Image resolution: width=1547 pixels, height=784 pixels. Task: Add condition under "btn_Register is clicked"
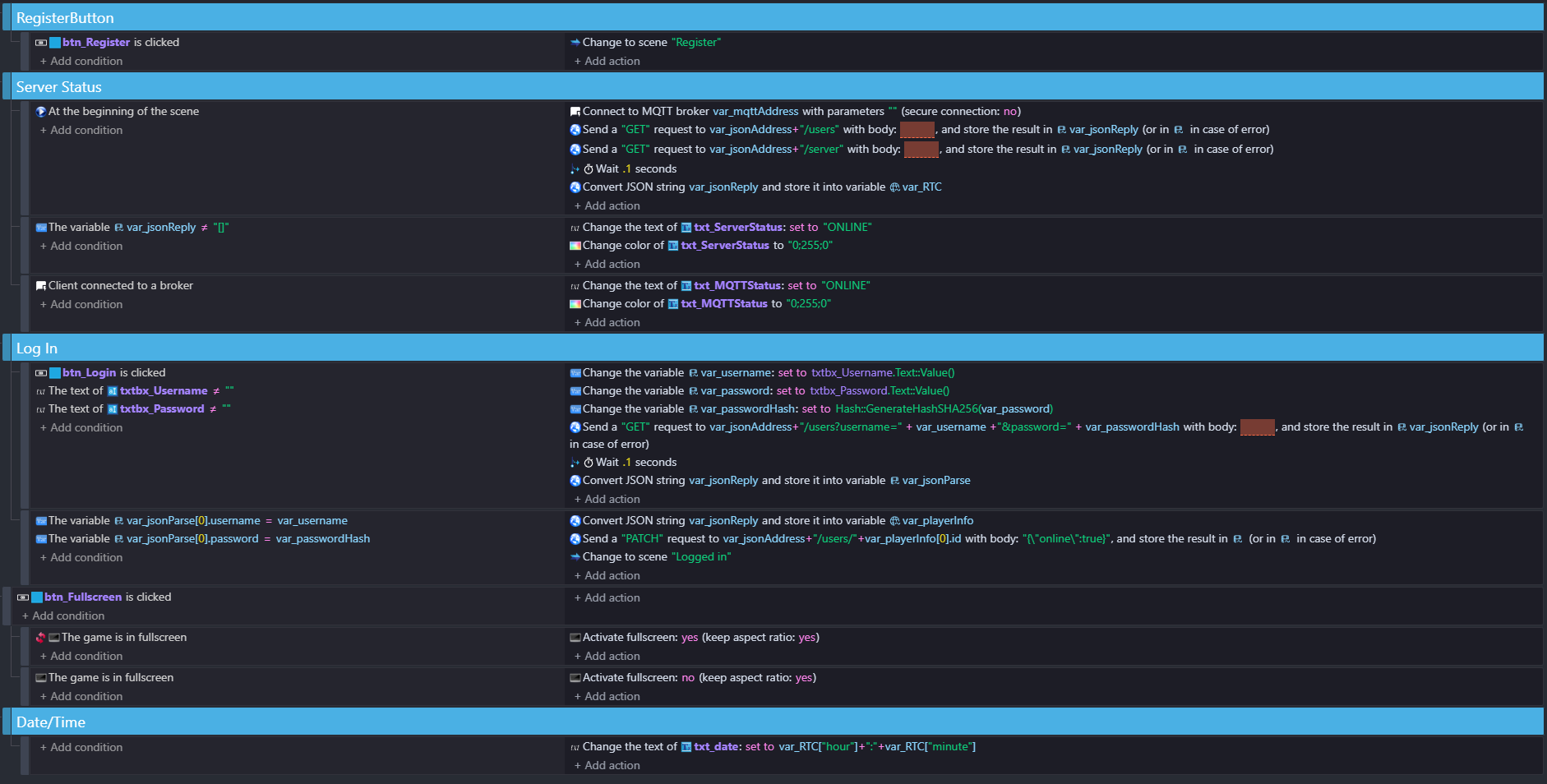click(x=81, y=62)
